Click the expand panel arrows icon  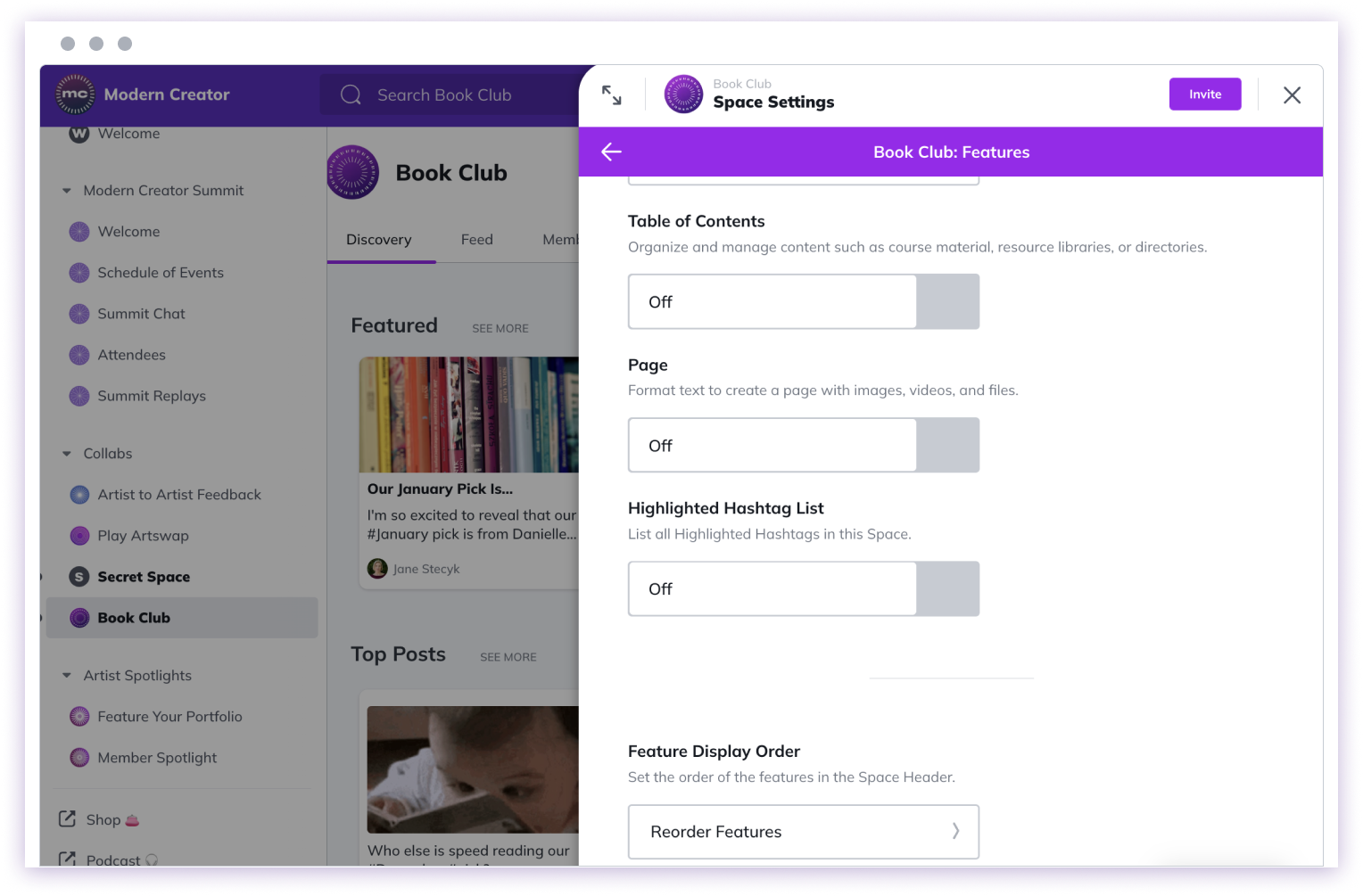[x=611, y=95]
